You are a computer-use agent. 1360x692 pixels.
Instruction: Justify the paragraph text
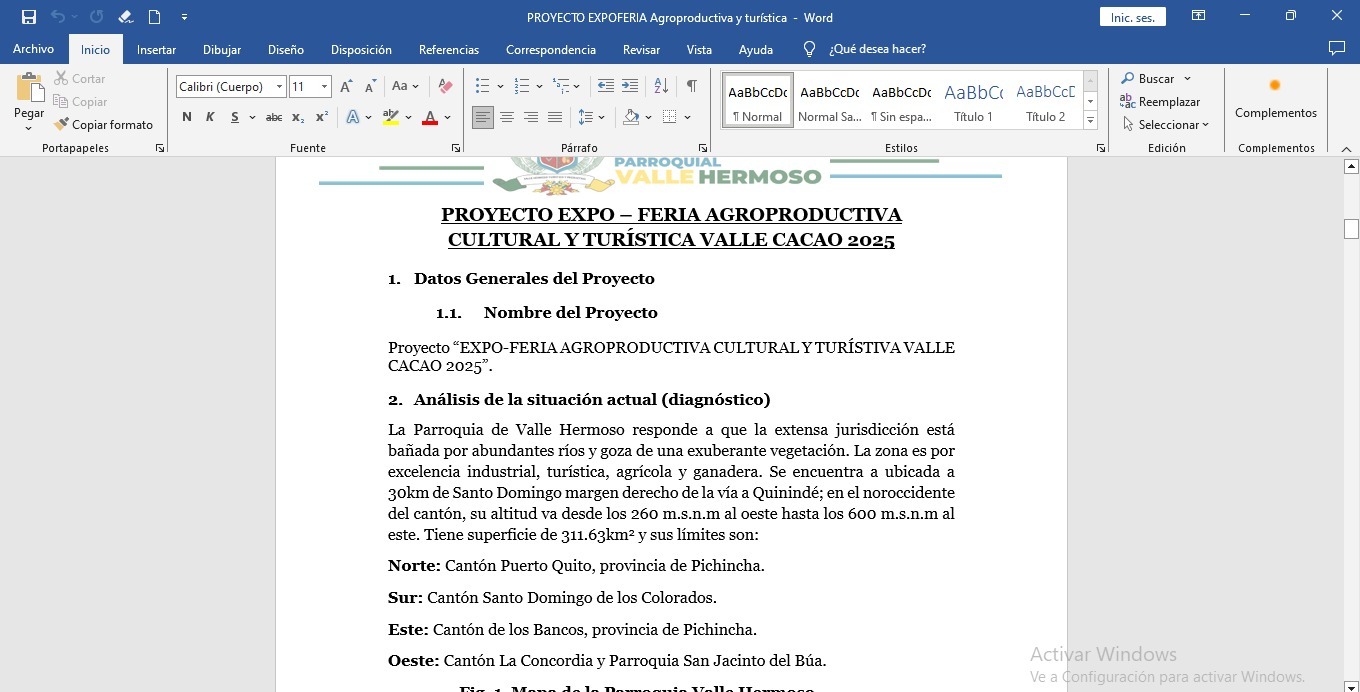(555, 118)
